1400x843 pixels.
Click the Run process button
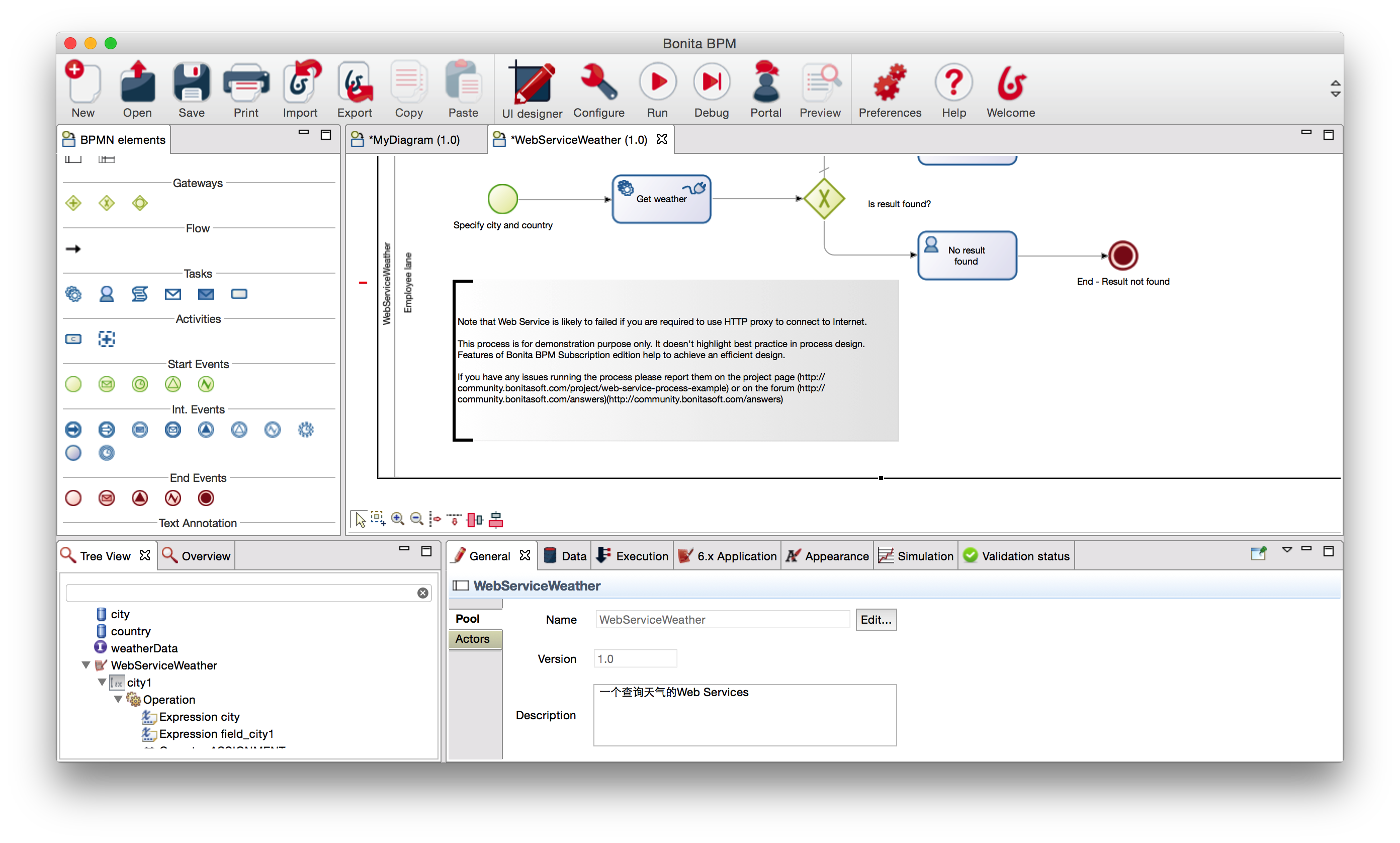(x=657, y=90)
